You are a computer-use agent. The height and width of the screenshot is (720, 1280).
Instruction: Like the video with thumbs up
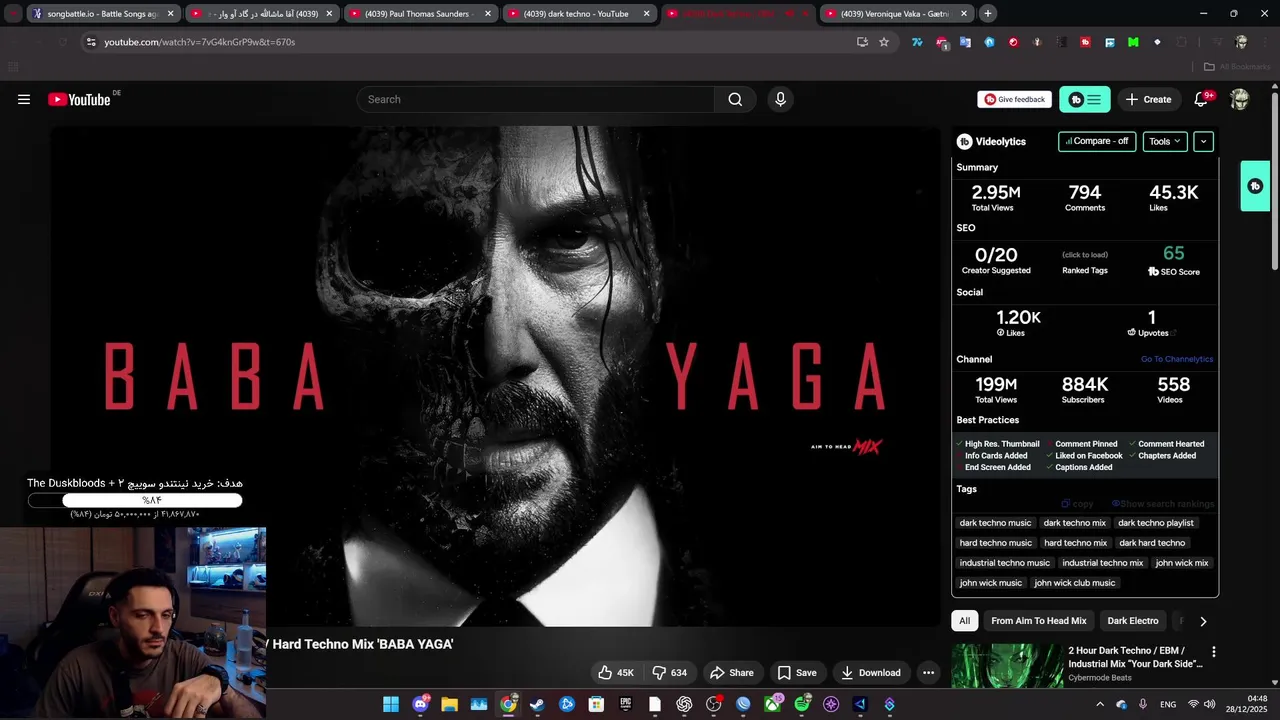(616, 673)
